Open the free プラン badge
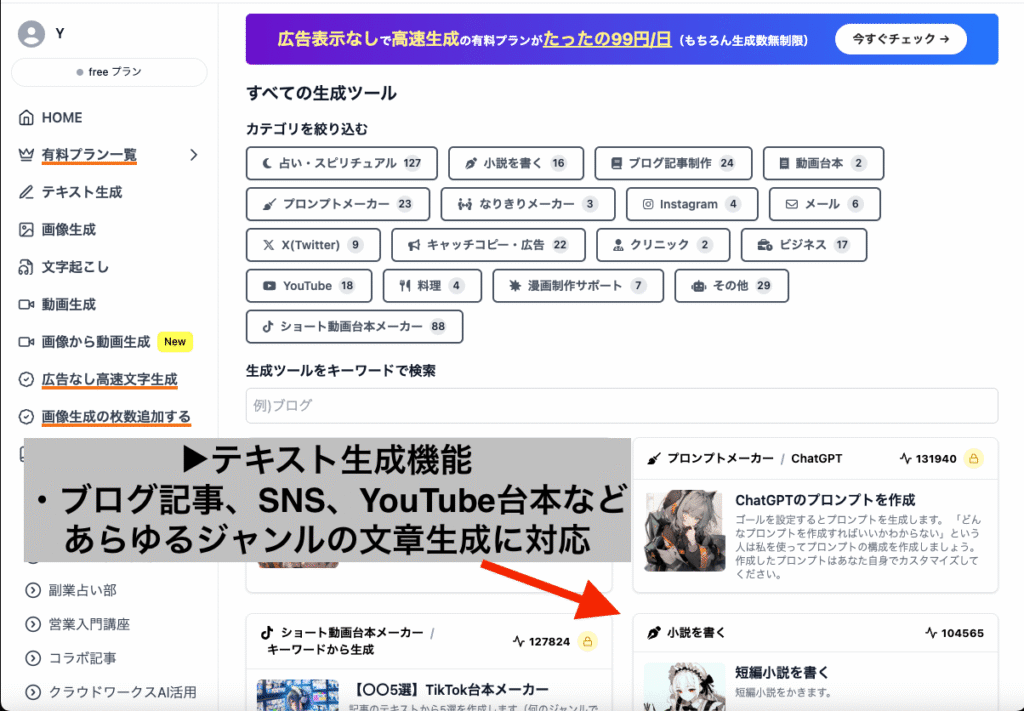 pos(109,72)
